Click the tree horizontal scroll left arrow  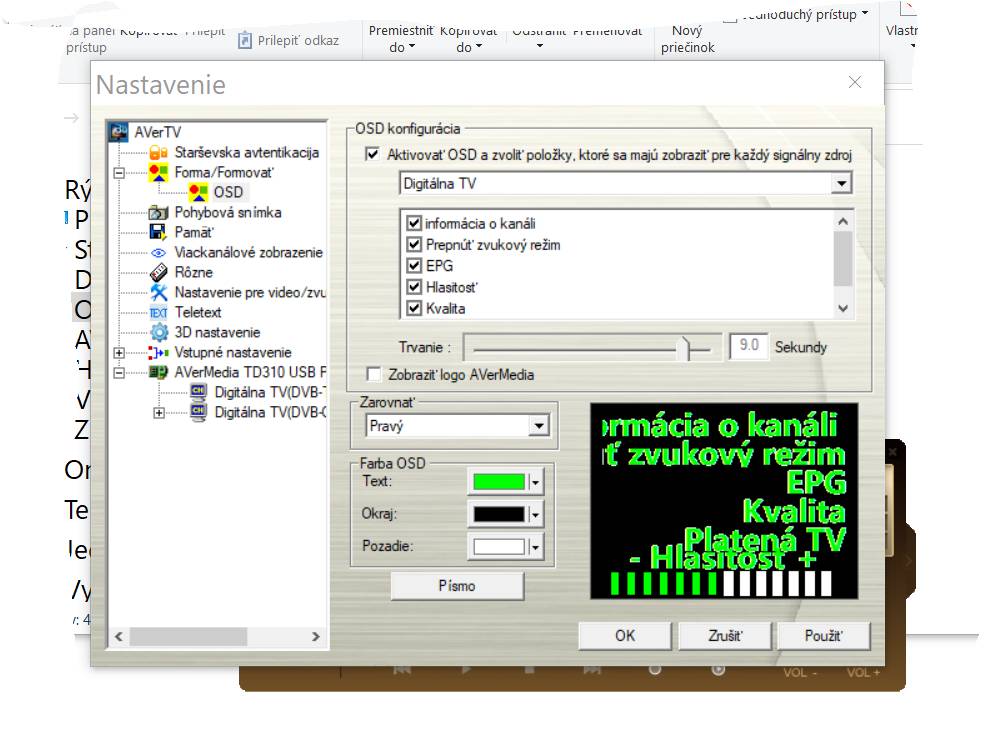point(119,637)
